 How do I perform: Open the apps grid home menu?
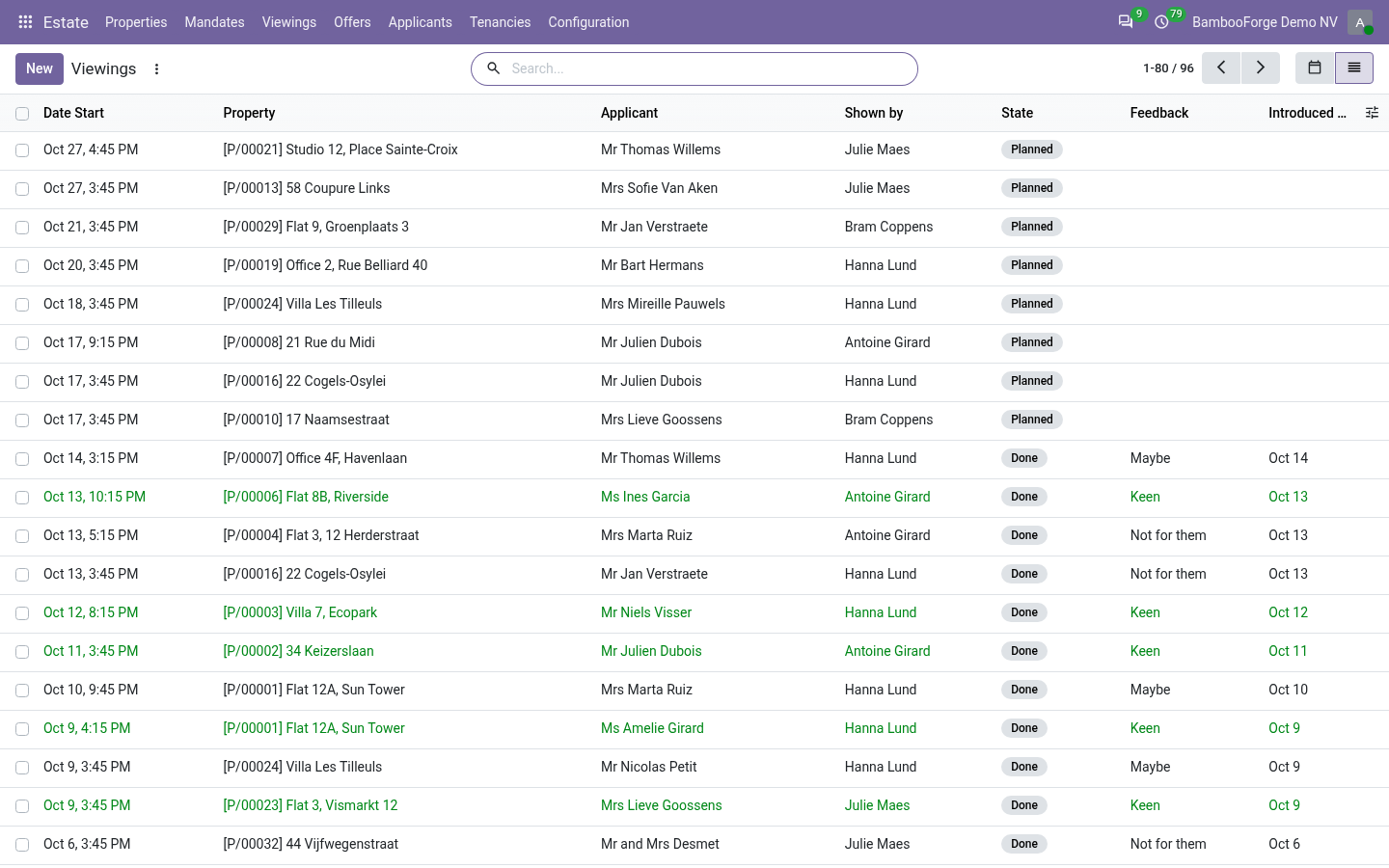click(x=26, y=22)
